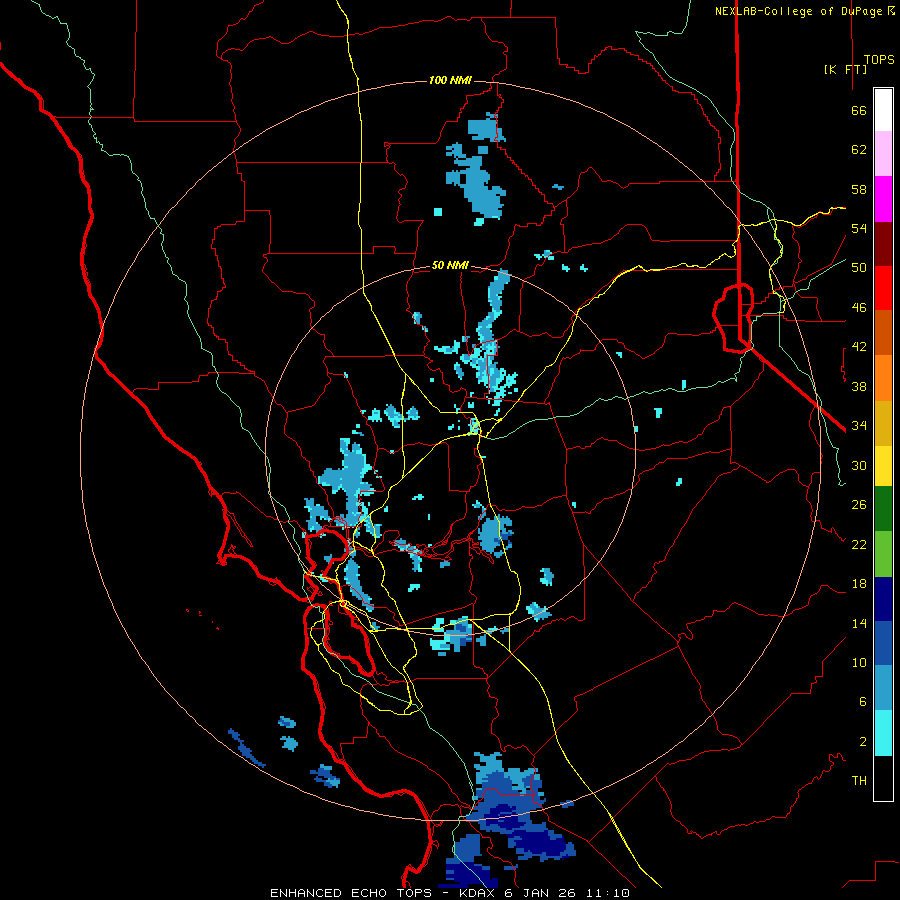Screen dimensions: 900x900
Task: Click the "50 NMI" range ring label
Action: tap(450, 265)
